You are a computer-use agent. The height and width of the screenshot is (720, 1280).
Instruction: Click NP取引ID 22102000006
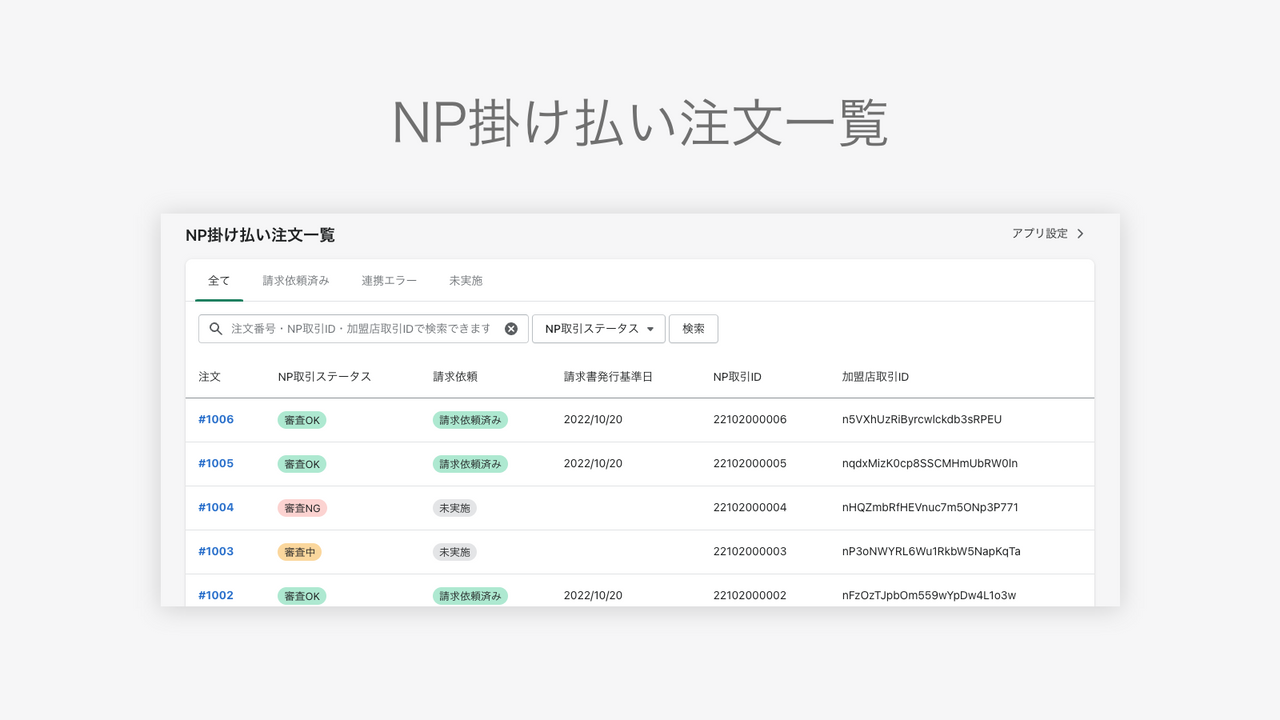(x=750, y=420)
